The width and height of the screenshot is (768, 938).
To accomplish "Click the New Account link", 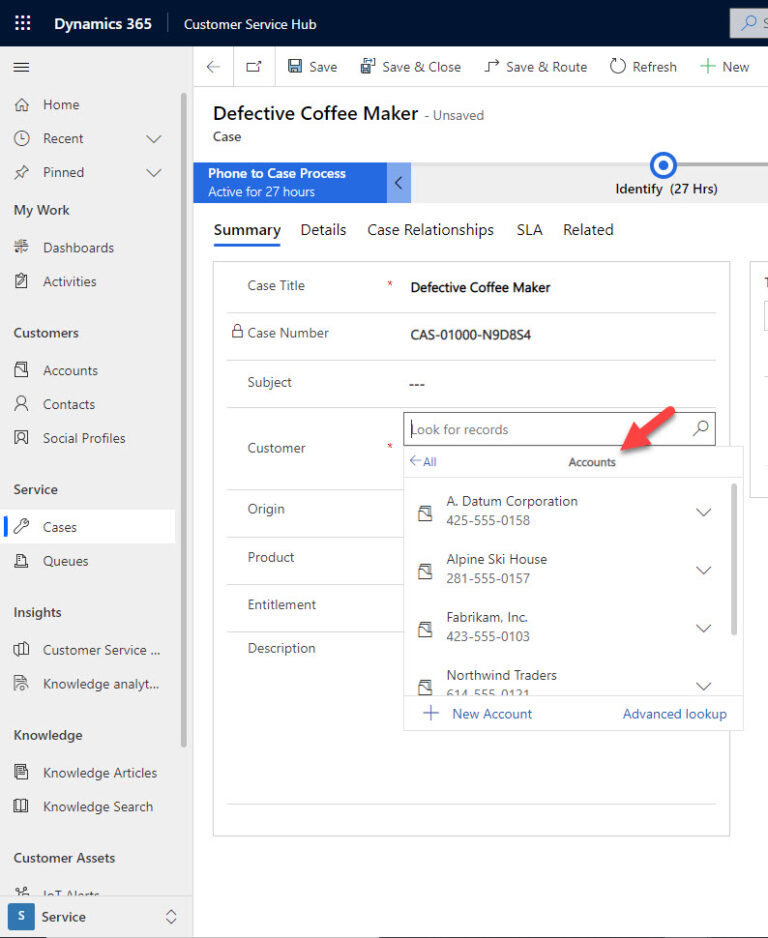I will [492, 714].
